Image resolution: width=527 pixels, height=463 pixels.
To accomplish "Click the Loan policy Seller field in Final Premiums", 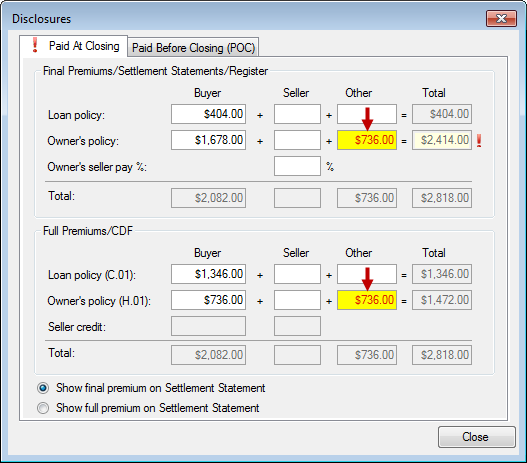I will click(297, 114).
